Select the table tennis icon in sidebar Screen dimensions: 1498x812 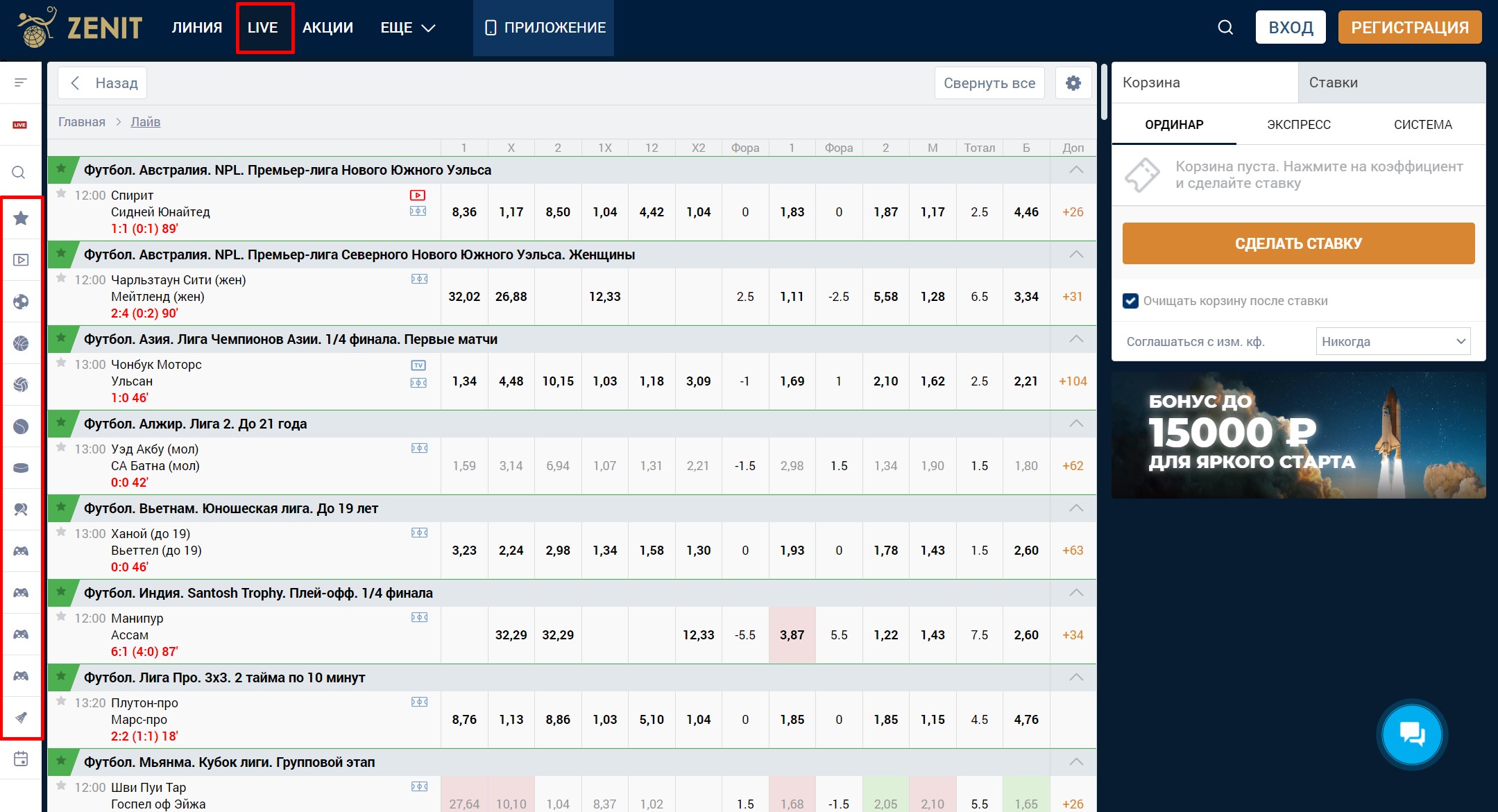[x=21, y=510]
